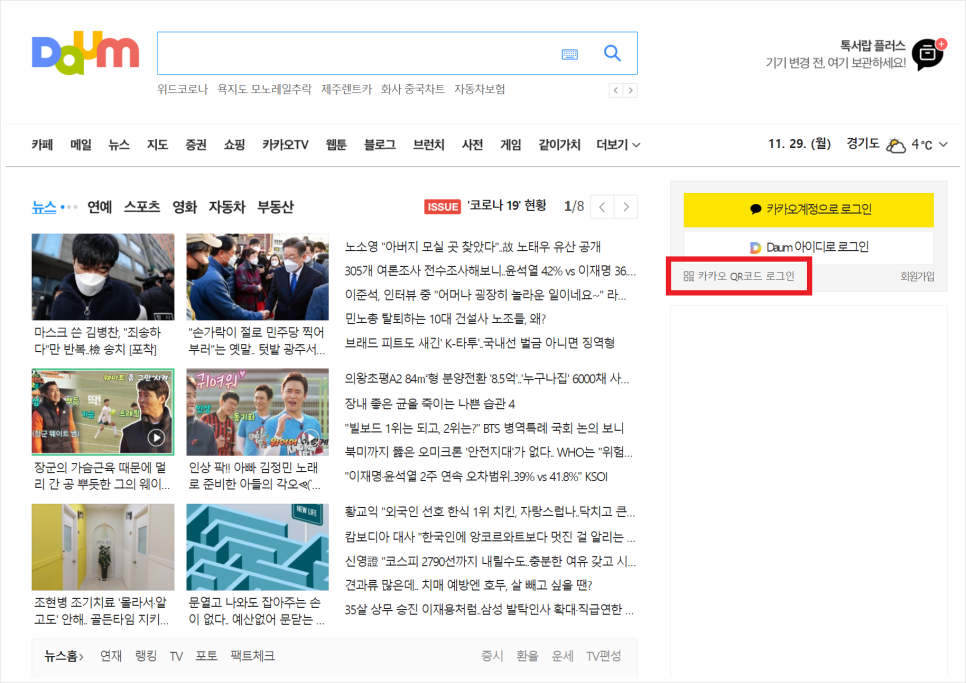This screenshot has width=966, height=683.
Task: Open the 랭킹 link in news footer
Action: tap(146, 656)
